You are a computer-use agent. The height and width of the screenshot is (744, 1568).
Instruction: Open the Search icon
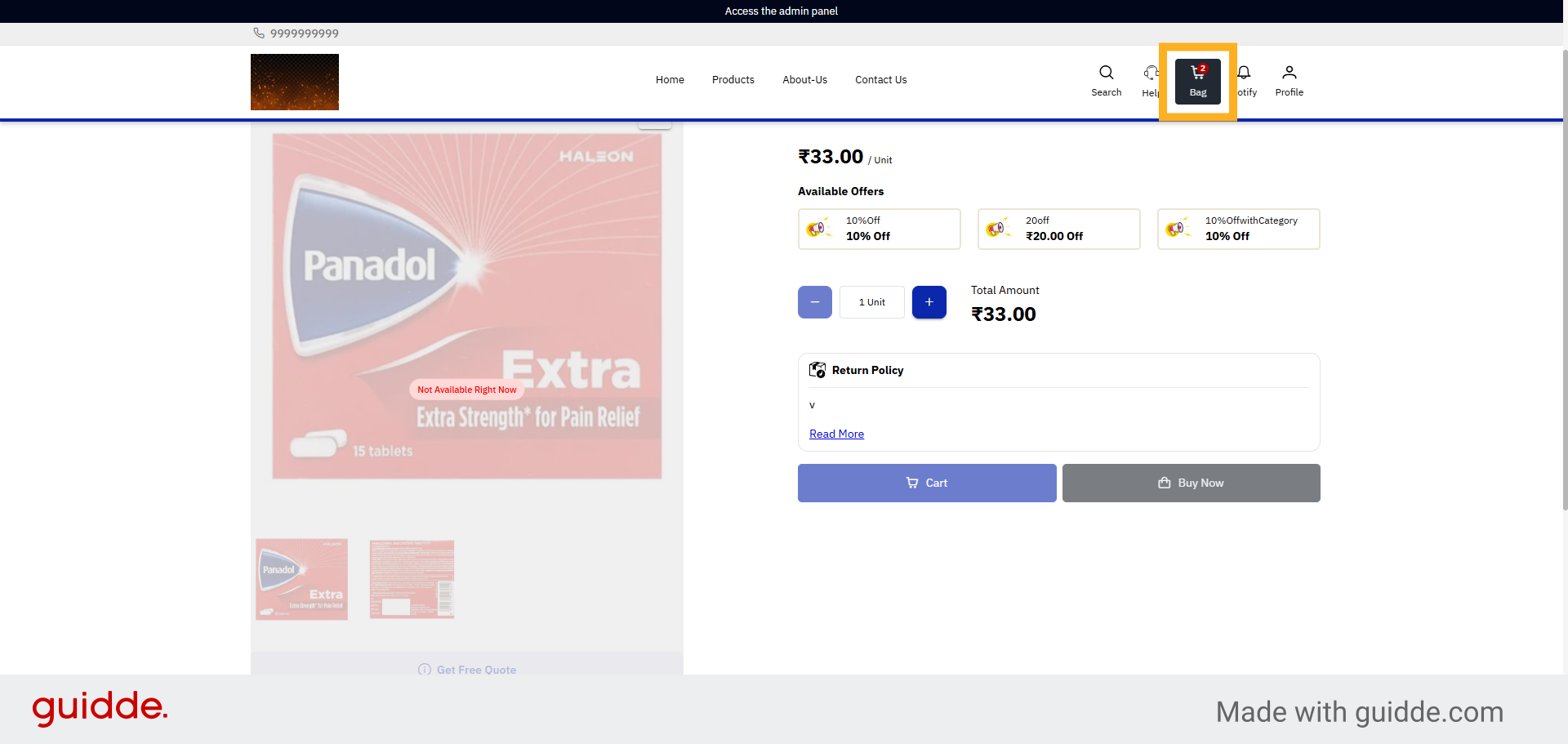[x=1106, y=73]
